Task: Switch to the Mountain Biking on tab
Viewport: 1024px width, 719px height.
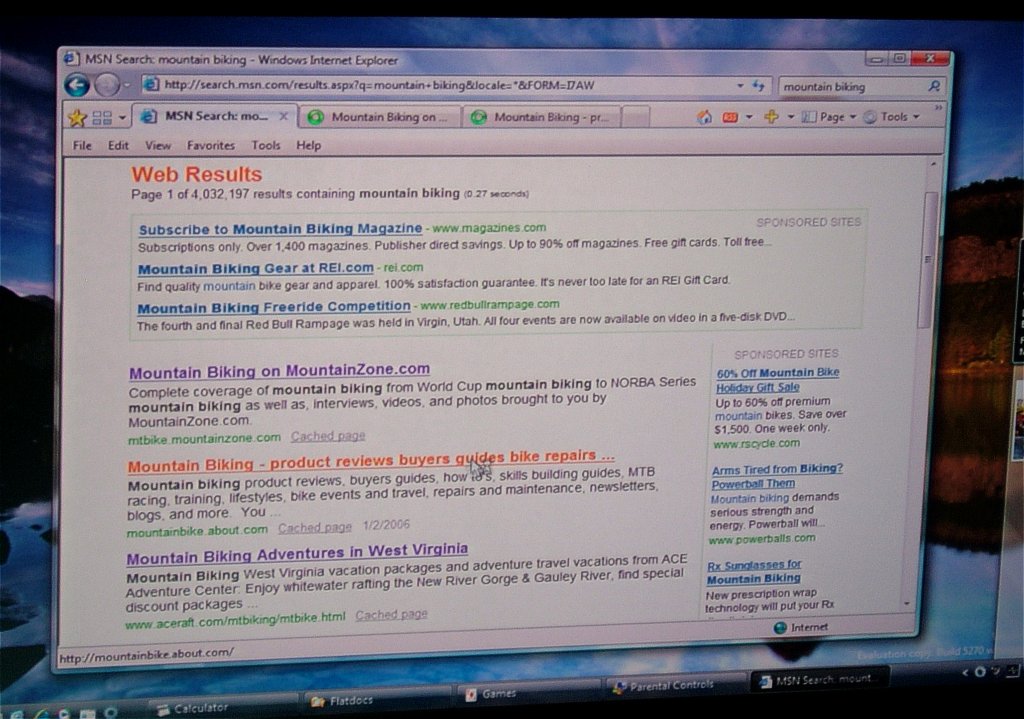Action: click(380, 117)
